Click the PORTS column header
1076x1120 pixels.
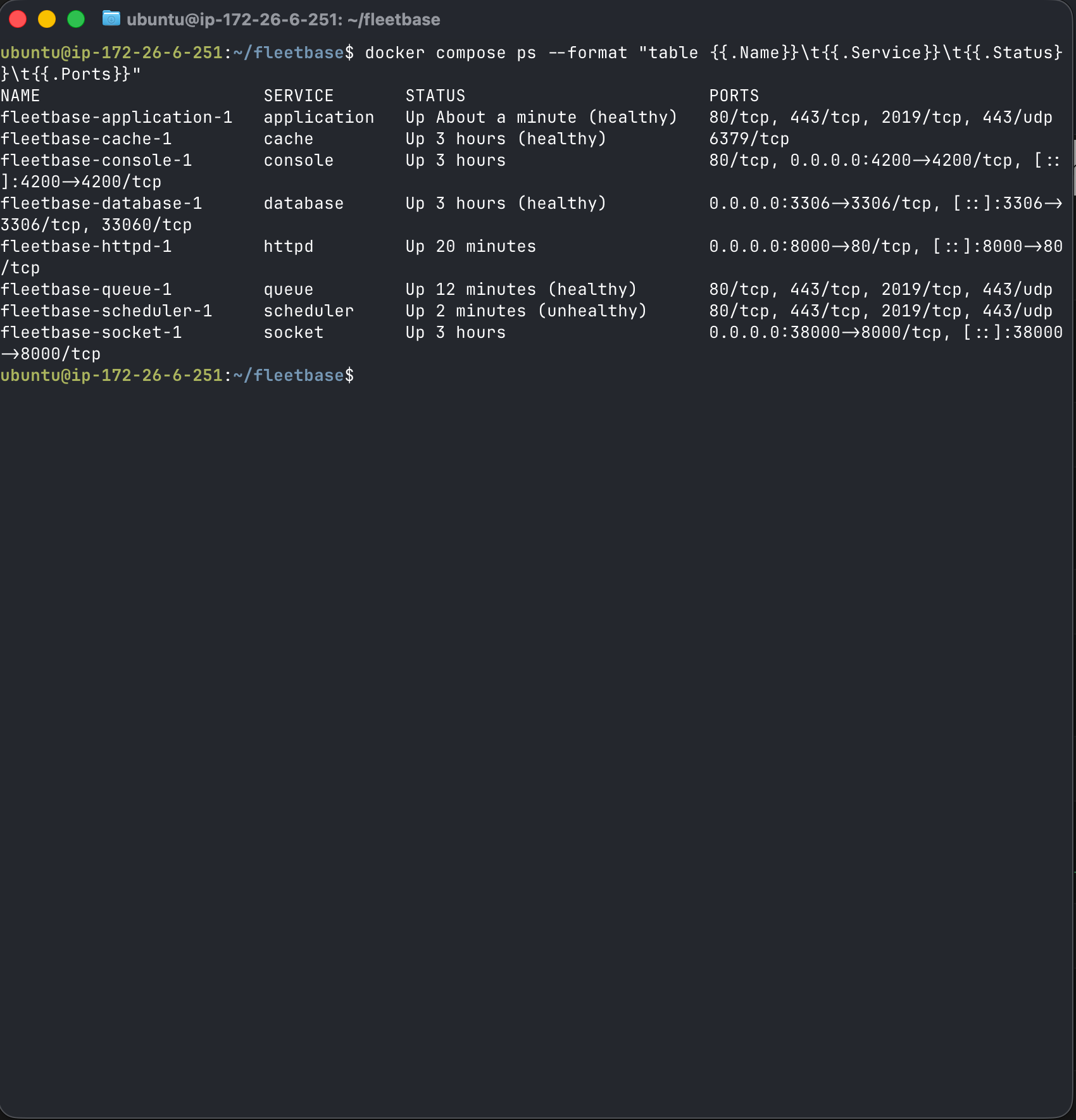click(734, 96)
